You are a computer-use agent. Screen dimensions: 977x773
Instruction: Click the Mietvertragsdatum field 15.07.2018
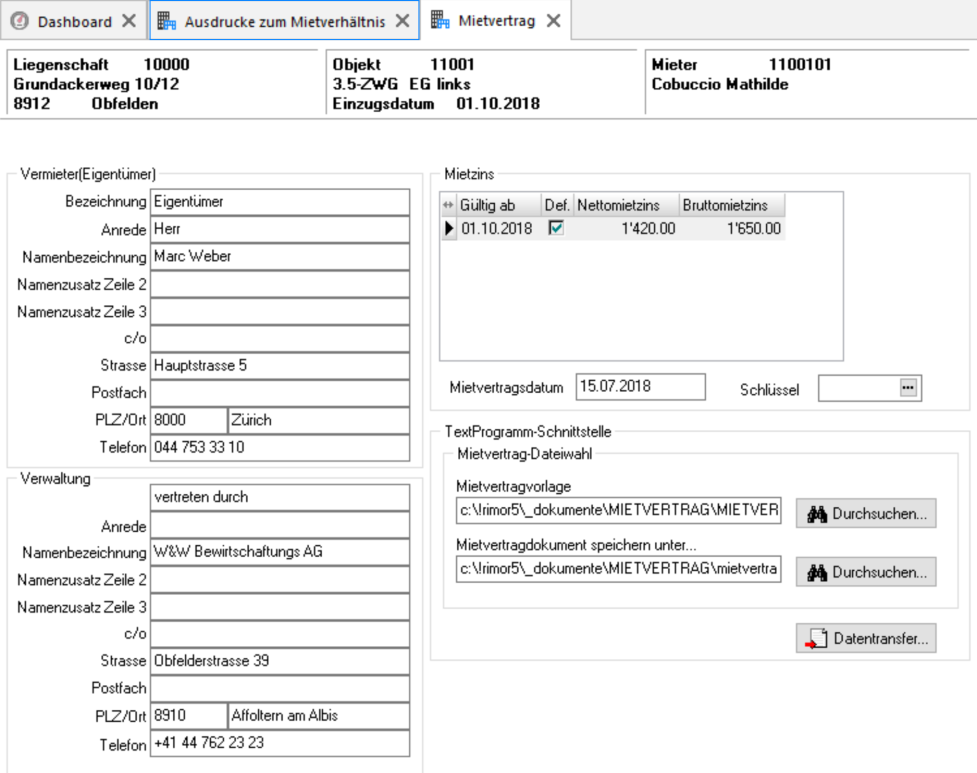[641, 387]
